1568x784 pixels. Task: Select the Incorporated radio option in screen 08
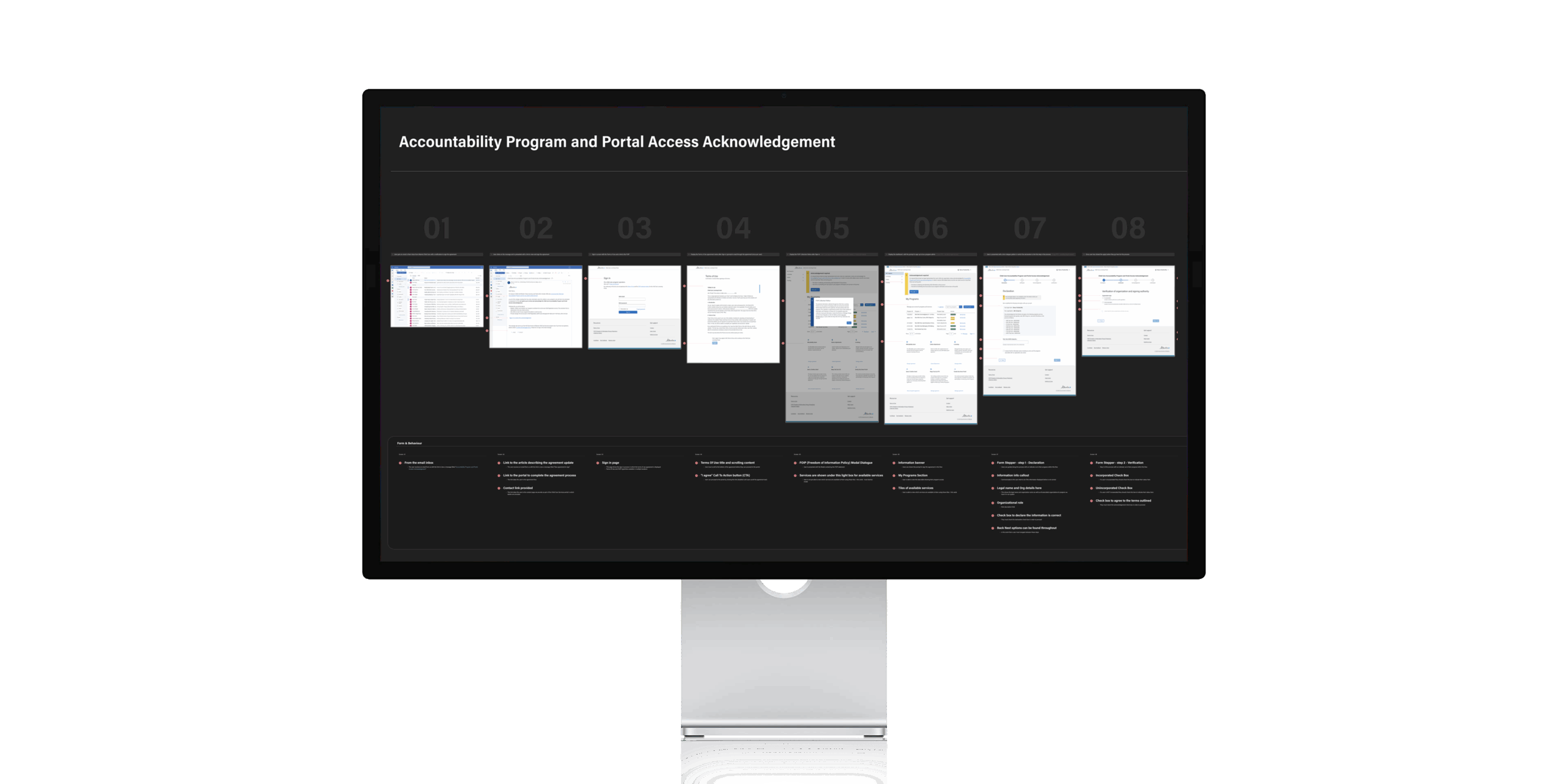[1103, 298]
